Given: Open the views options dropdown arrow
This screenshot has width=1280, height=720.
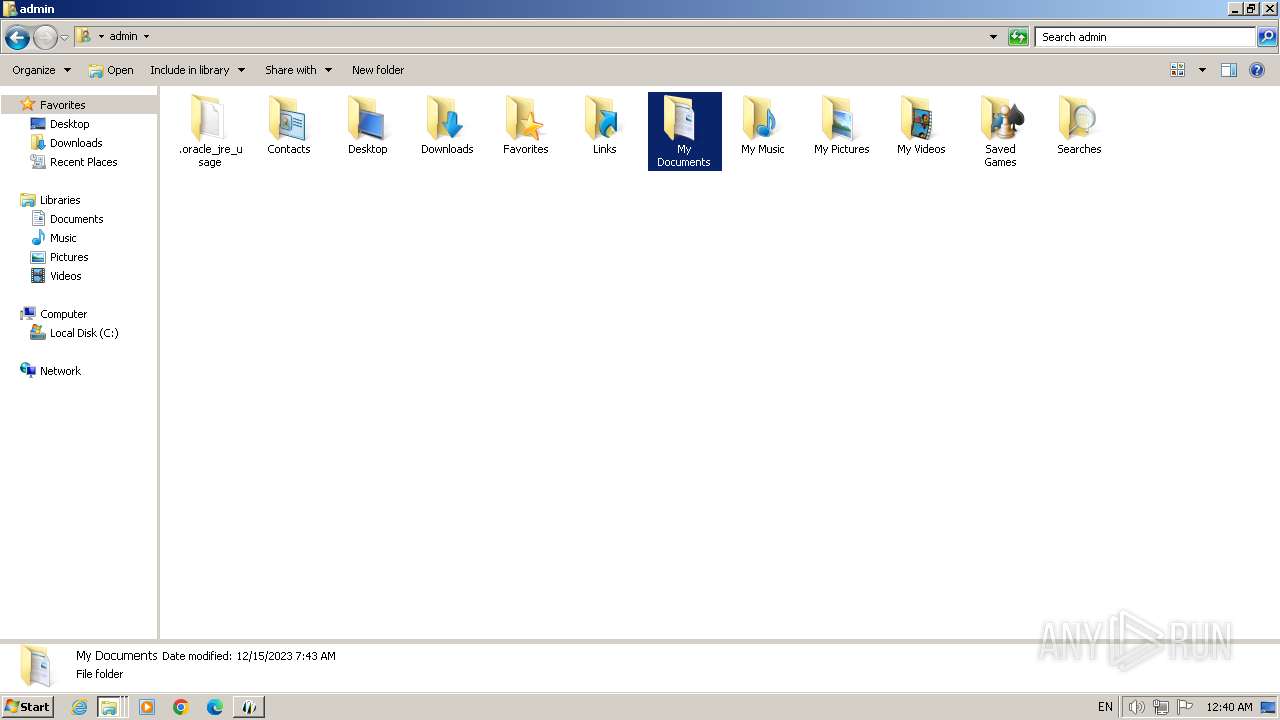Looking at the screenshot, I should [x=1202, y=70].
